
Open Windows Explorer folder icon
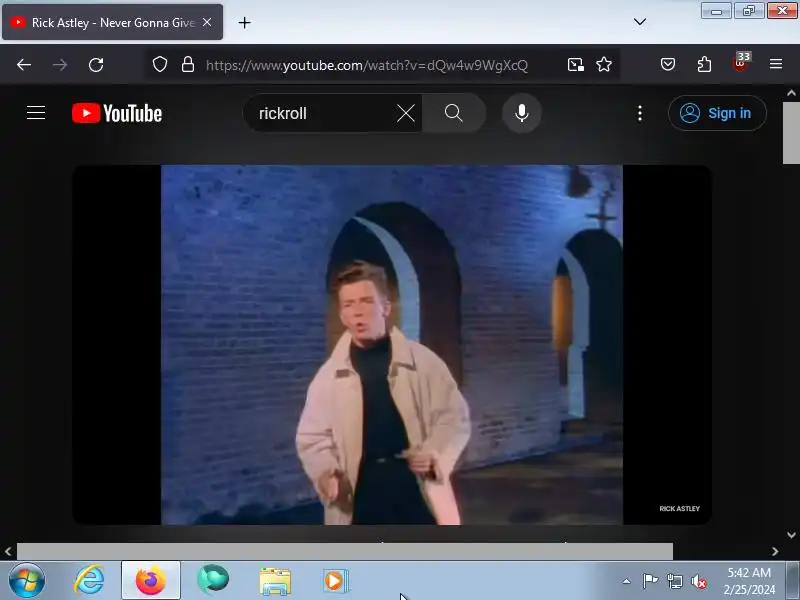pyautogui.click(x=275, y=581)
